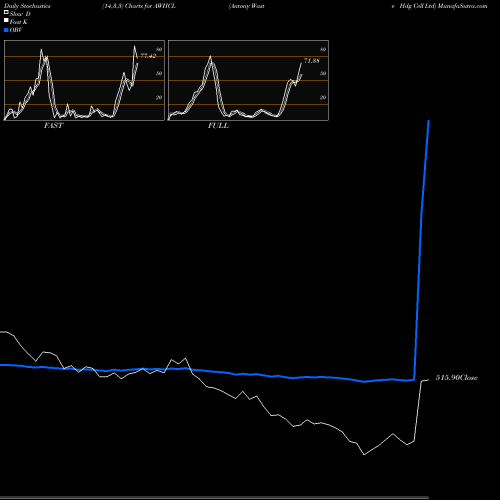The height and width of the screenshot is (500, 500).
Task: Click the Fast K legend label
Action: coord(19,22)
